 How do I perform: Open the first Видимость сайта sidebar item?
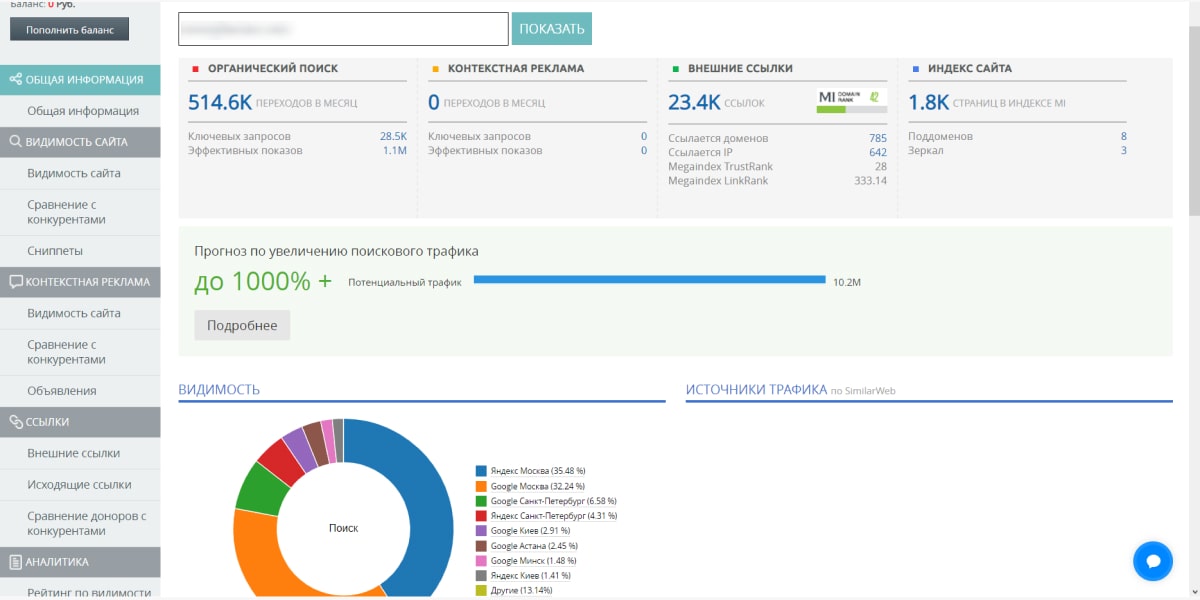coord(74,173)
